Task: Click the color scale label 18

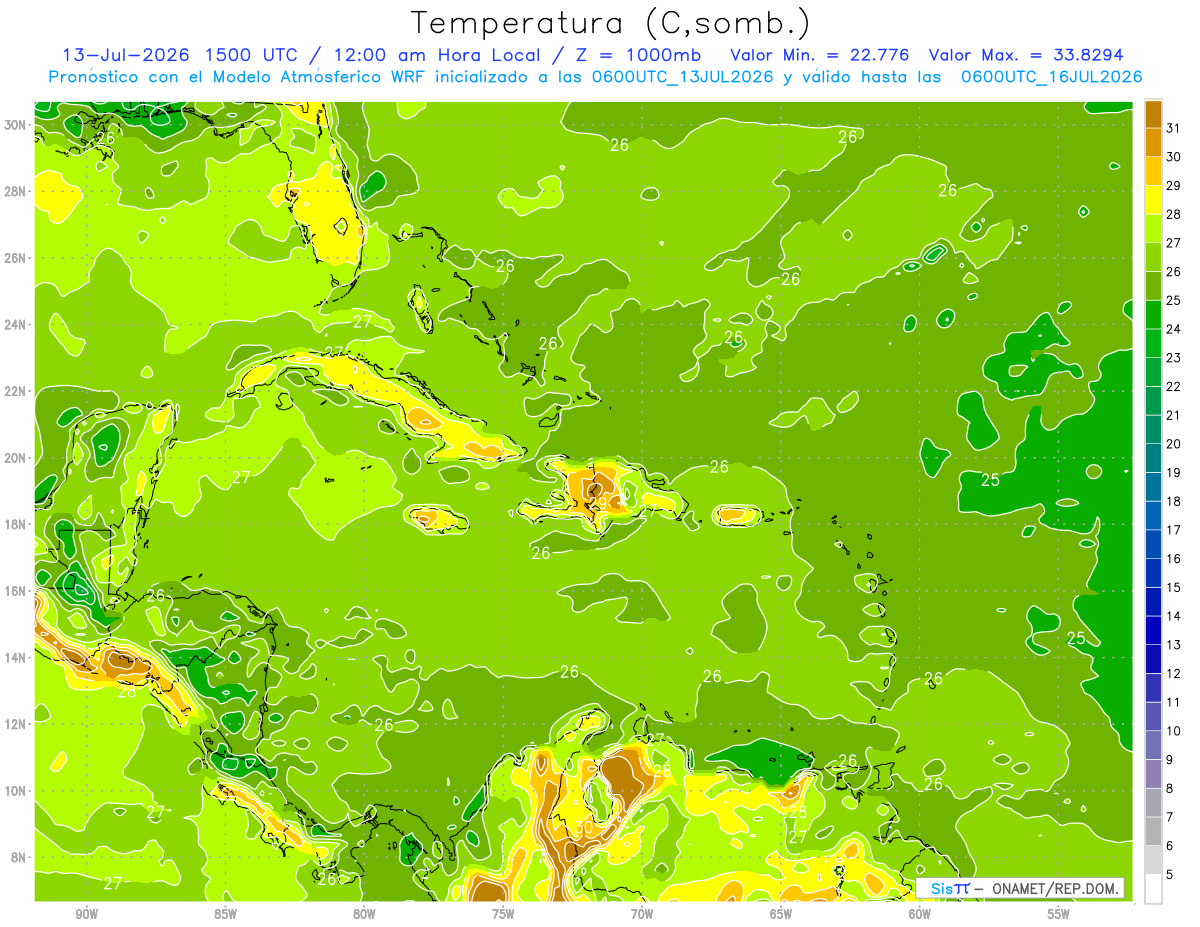Action: (1173, 501)
